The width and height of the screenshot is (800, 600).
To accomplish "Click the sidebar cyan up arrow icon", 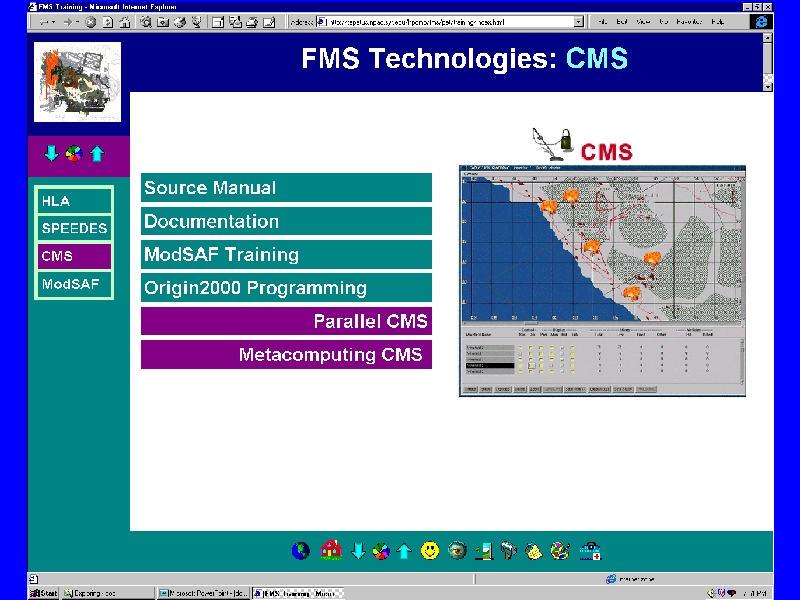I will pos(97,153).
